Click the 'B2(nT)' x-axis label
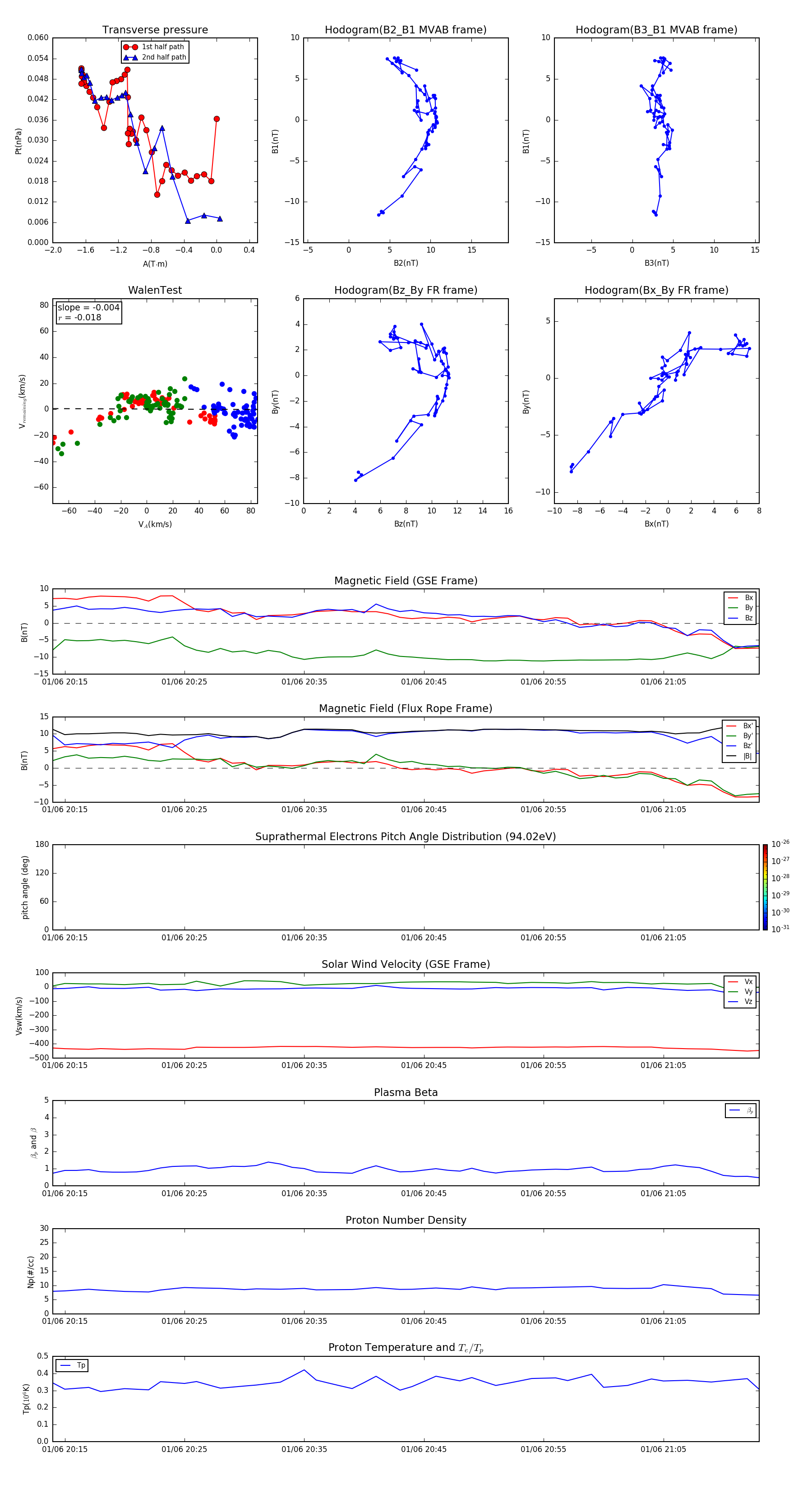This screenshot has height=1489, width=812. tap(406, 263)
